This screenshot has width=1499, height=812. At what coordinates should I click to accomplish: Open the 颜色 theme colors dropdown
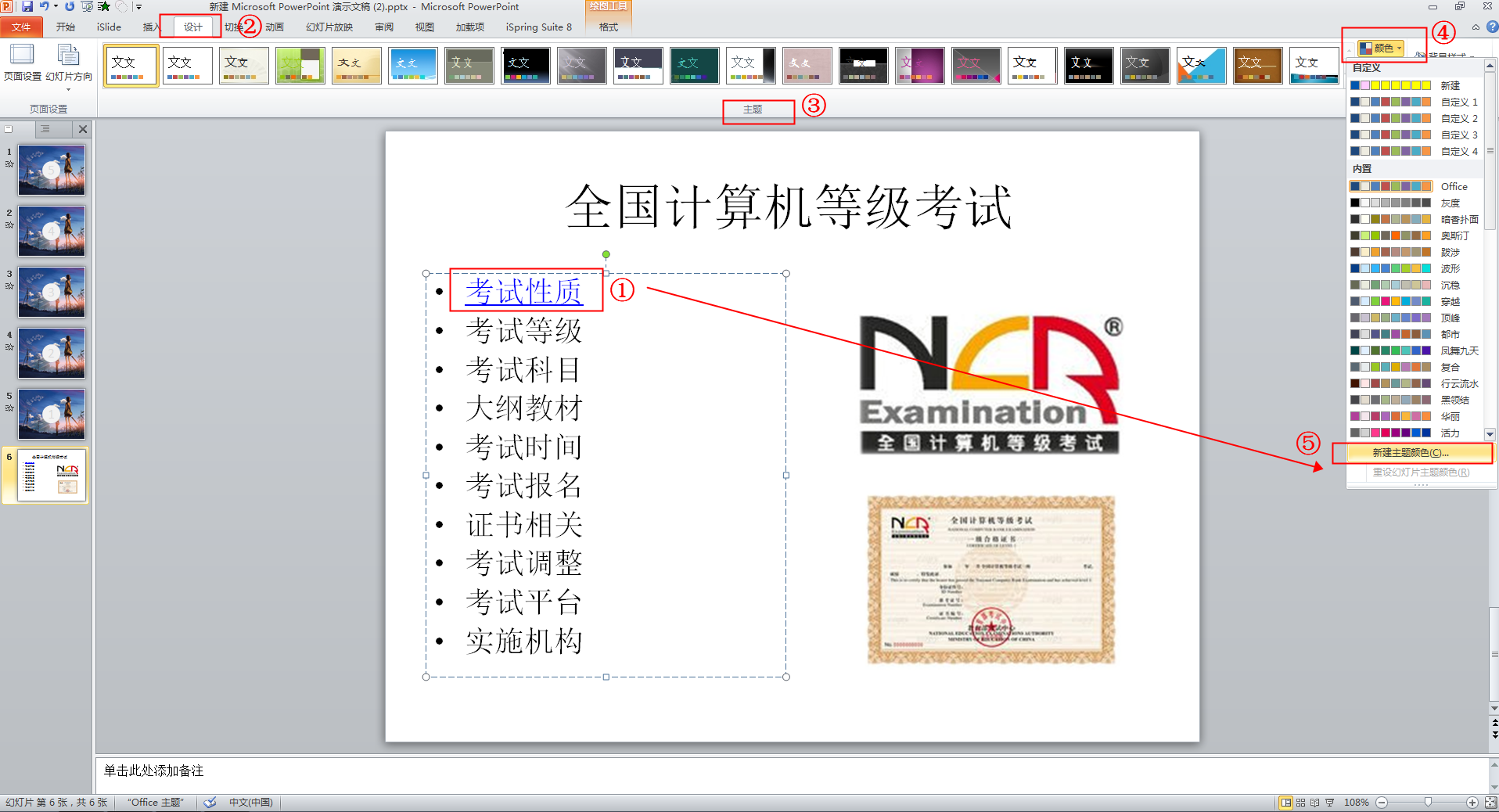point(1381,48)
